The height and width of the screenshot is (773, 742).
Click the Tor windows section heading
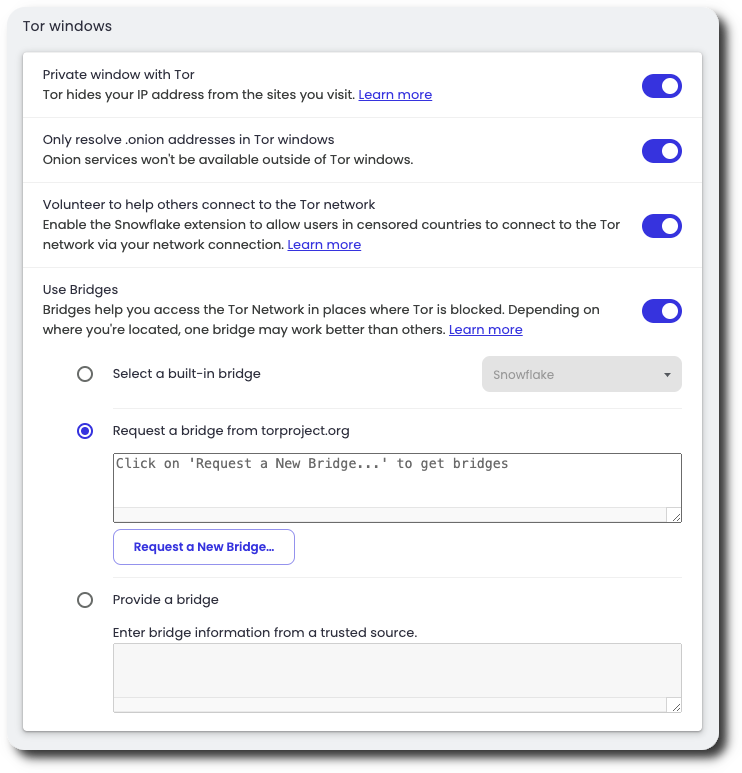point(67,26)
